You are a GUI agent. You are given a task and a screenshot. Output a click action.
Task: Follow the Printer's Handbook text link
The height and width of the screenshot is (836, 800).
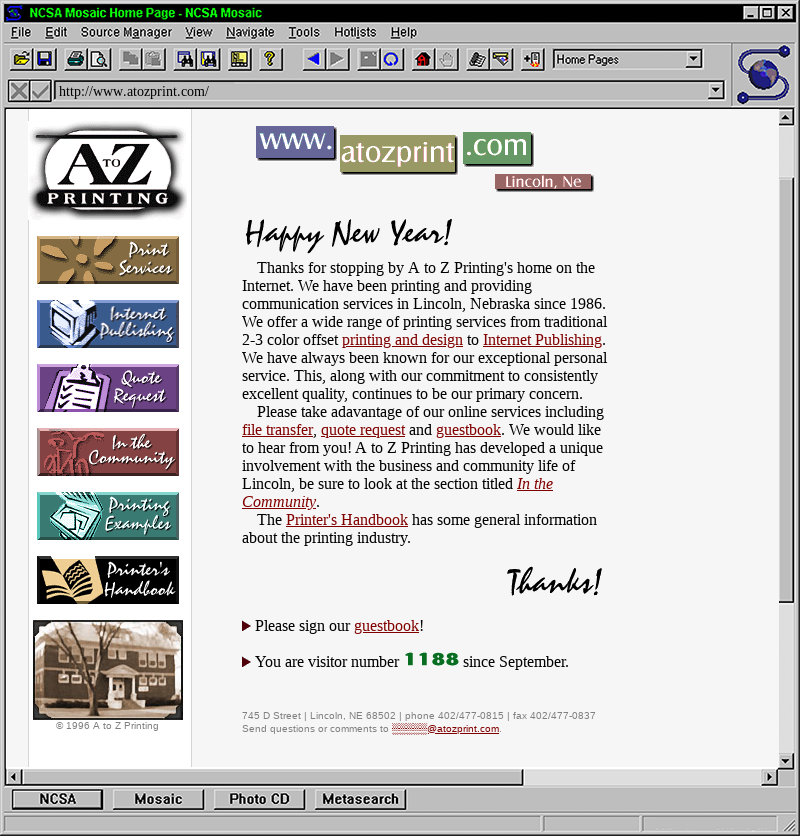[346, 520]
